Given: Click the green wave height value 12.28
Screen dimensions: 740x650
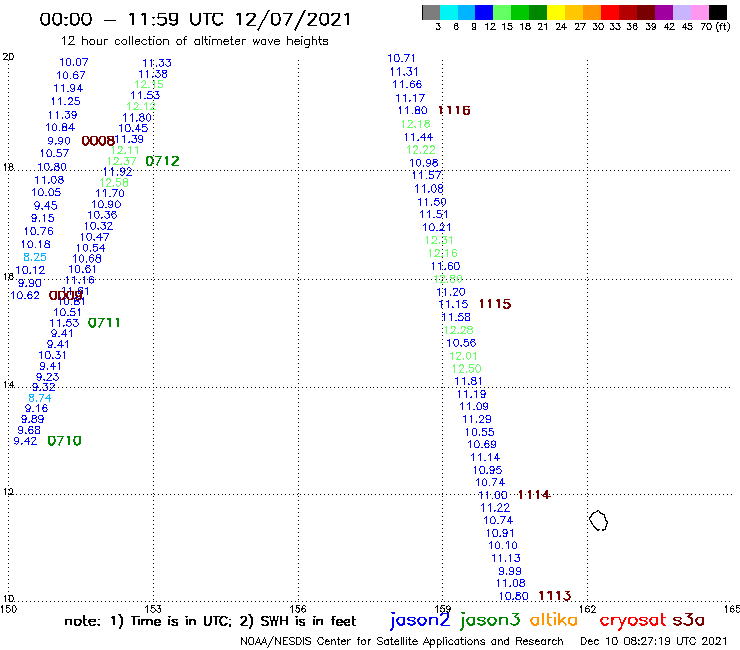Looking at the screenshot, I should pos(459,330).
